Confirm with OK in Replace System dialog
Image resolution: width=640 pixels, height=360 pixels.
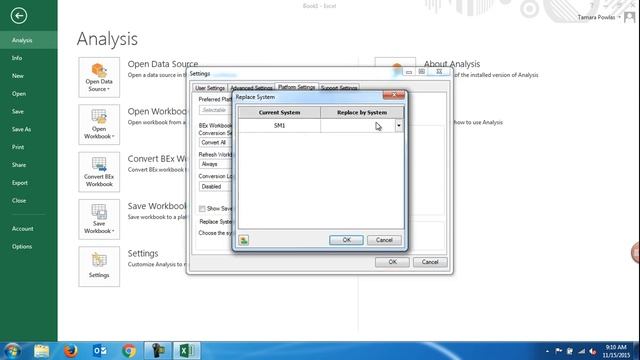(346, 240)
